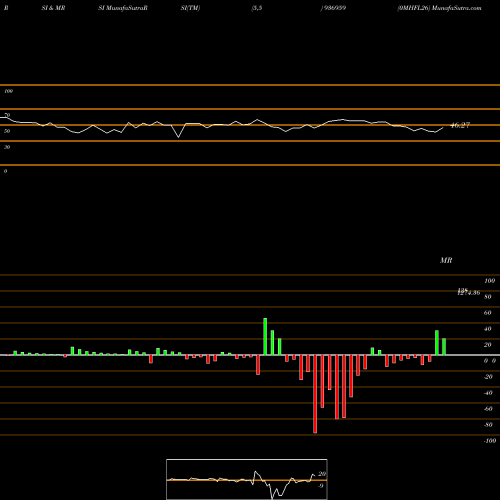Click the sharp dip in the RSI line

pos(178,136)
